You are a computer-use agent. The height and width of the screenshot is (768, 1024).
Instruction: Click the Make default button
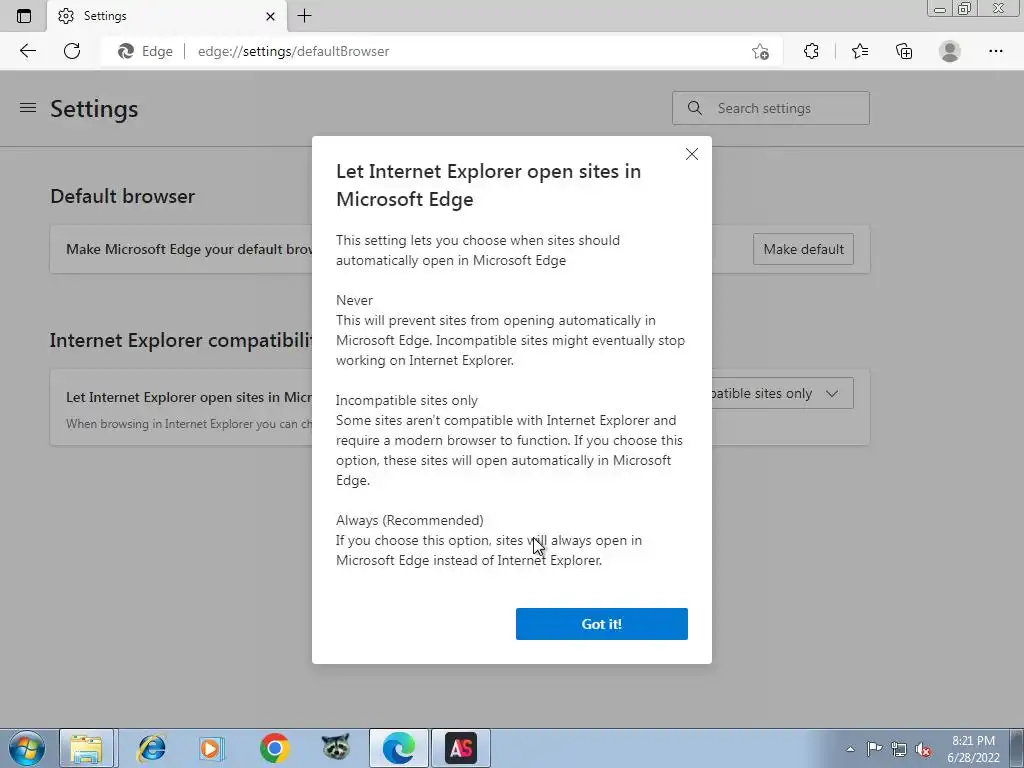point(803,249)
